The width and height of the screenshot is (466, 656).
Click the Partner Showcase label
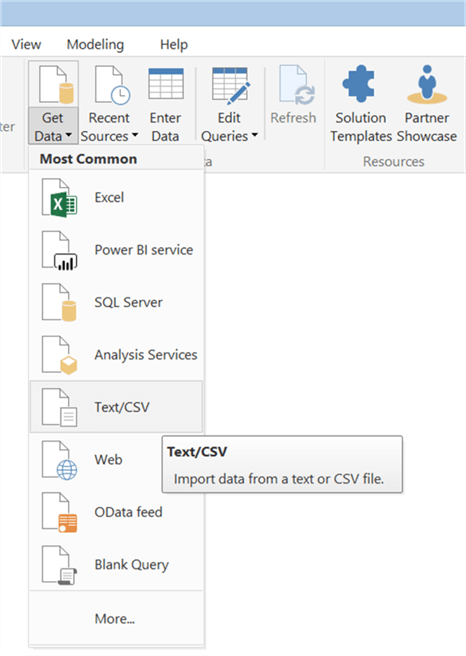pos(427,127)
